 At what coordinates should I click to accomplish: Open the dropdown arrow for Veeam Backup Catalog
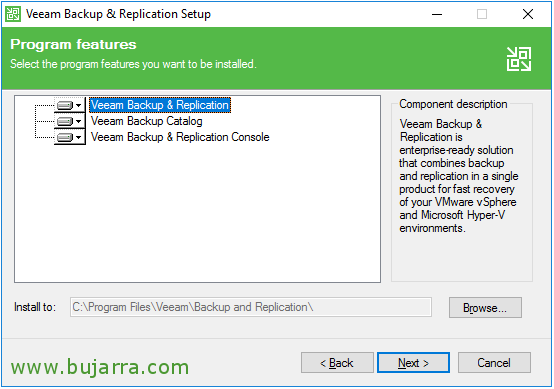pos(79,121)
